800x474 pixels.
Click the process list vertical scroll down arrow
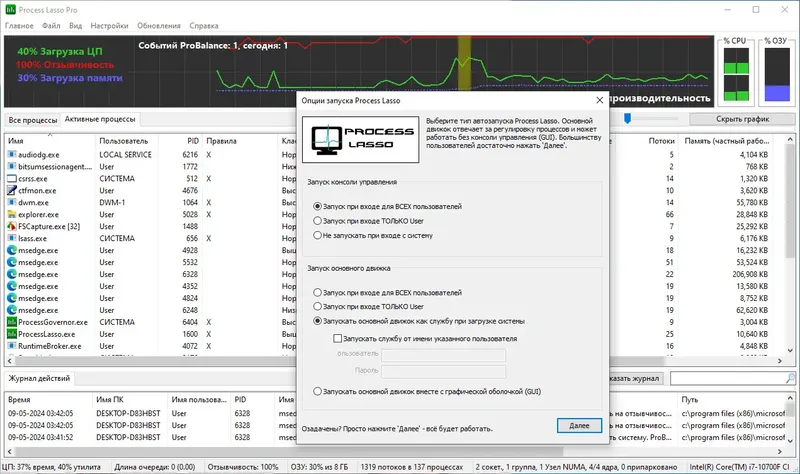pos(790,351)
